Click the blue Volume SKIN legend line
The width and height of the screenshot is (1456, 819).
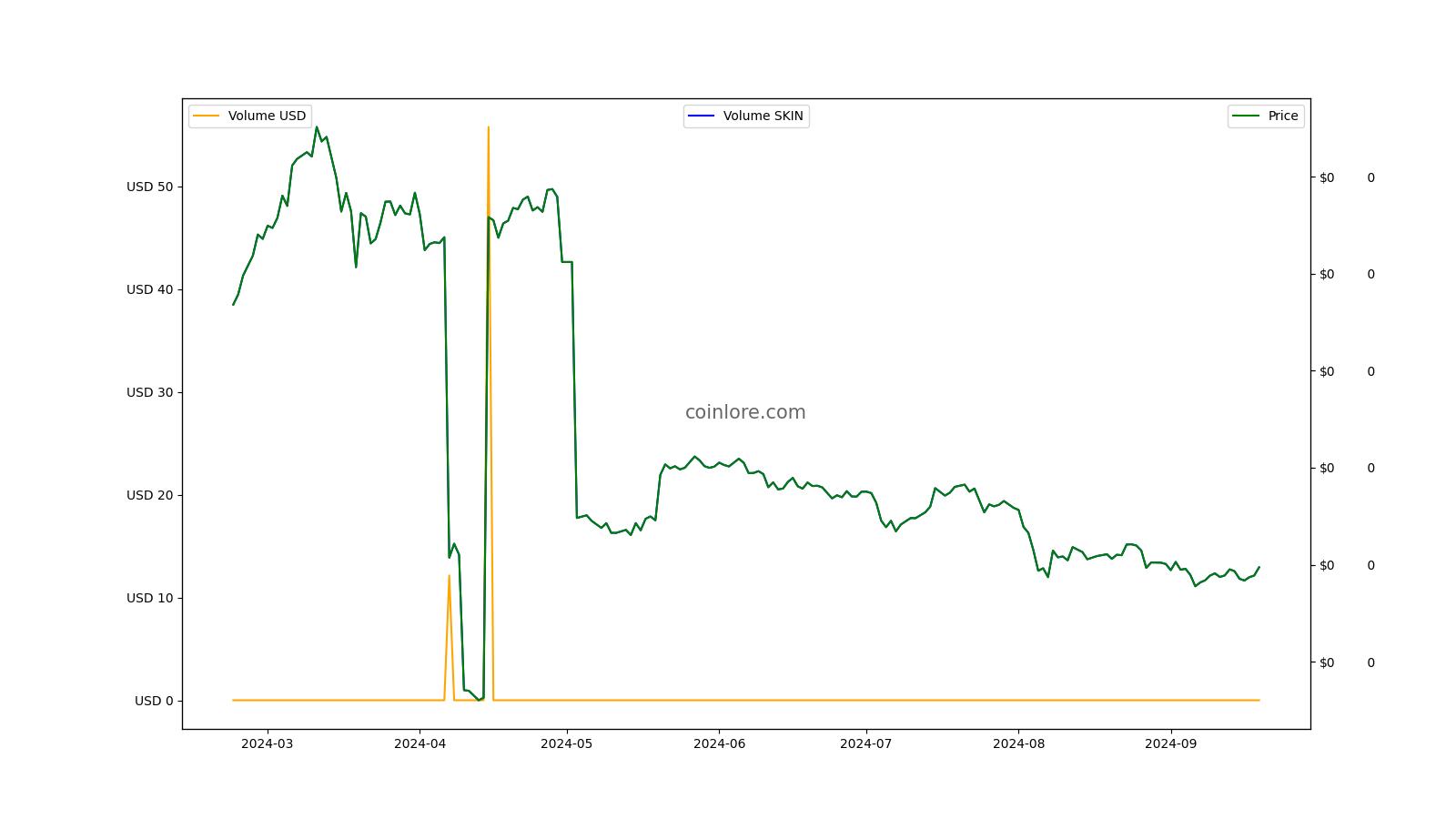[702, 116]
